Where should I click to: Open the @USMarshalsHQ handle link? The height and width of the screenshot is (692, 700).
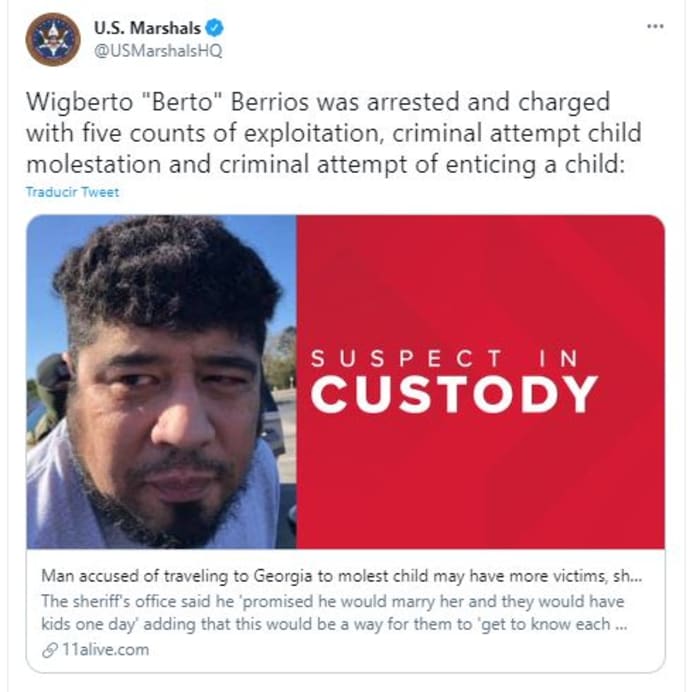point(158,51)
